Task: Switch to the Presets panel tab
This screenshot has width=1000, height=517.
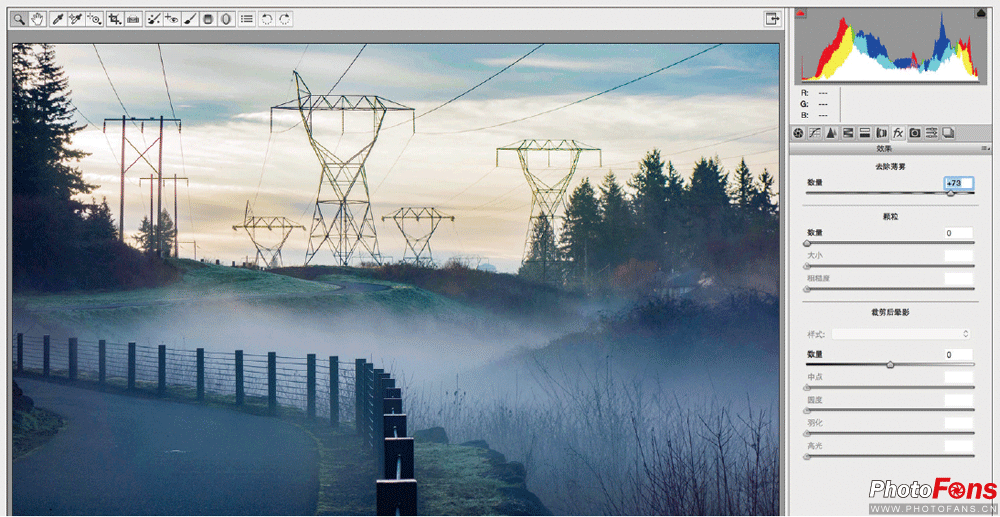Action: tap(932, 133)
